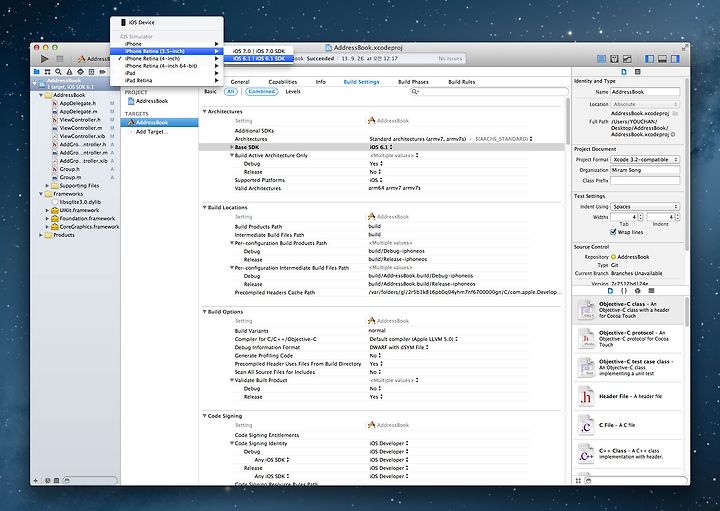Screen dimensions: 720x511
Task: Collapse the Build Options section
Action: (205, 312)
